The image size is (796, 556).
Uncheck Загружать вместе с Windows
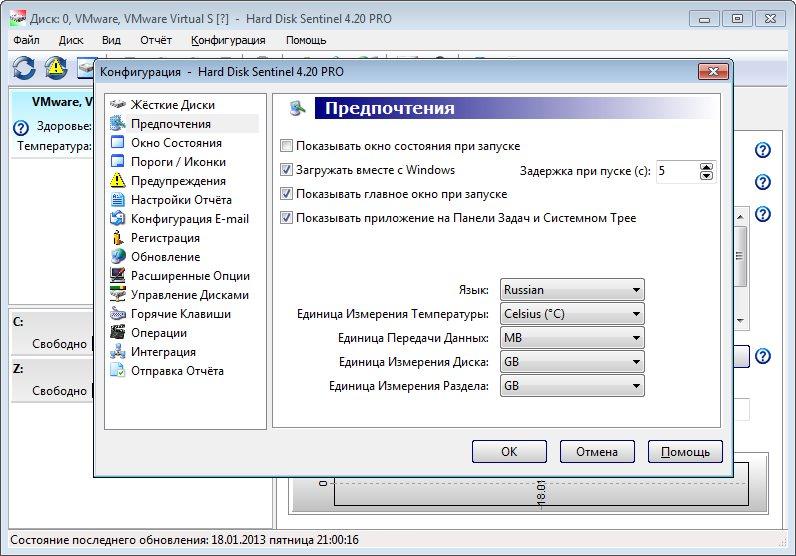(x=286, y=170)
